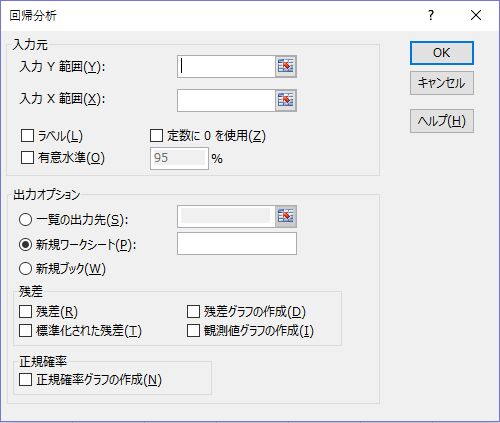Enable 正規確率グラフの作成(N)

(25, 379)
